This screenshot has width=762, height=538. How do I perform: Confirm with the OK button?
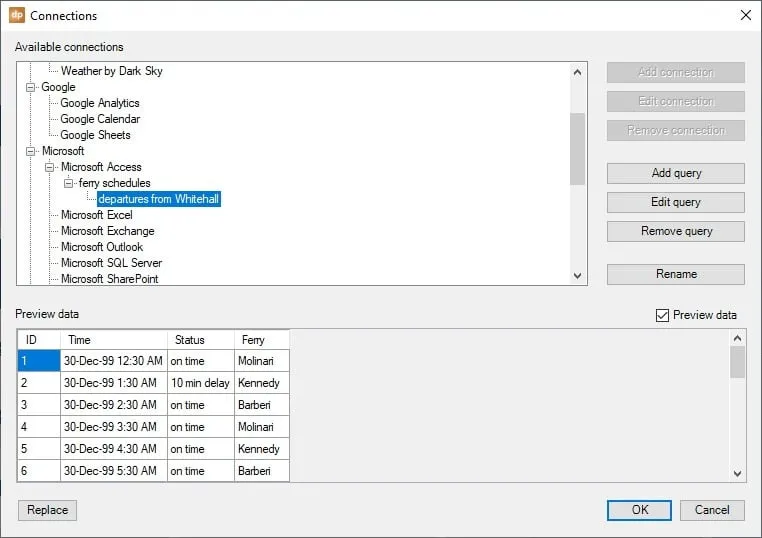click(639, 510)
